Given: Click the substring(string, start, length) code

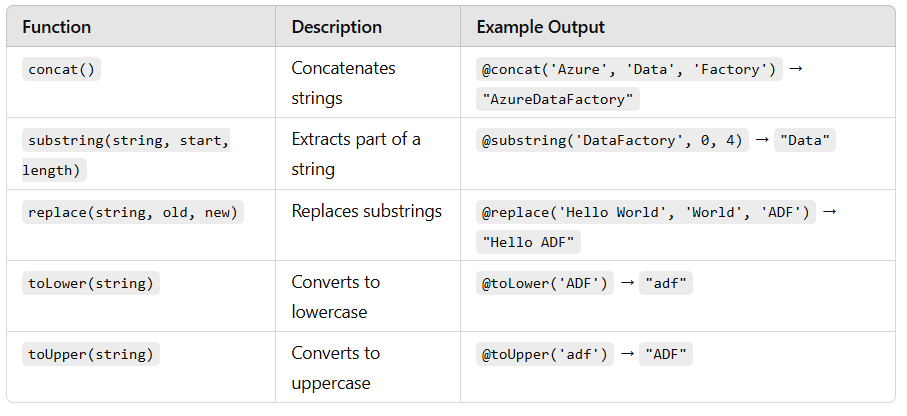Looking at the screenshot, I should [x=126, y=155].
